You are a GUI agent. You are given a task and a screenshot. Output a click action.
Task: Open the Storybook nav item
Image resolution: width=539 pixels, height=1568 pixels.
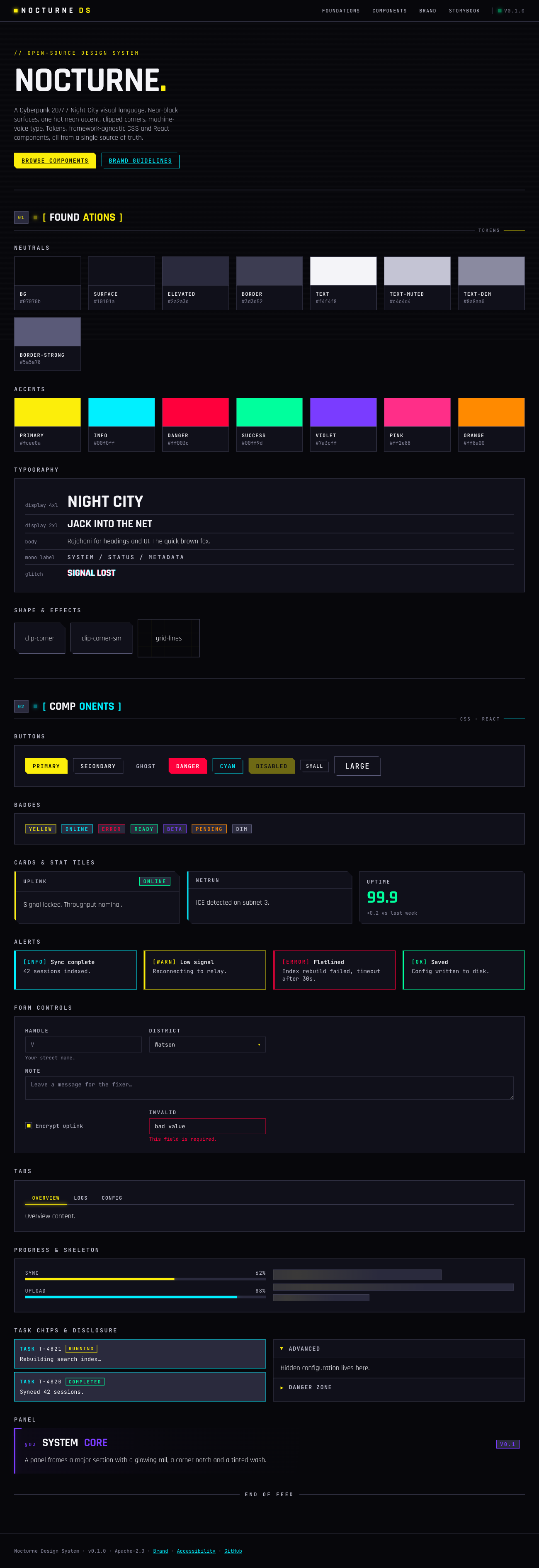464,11
